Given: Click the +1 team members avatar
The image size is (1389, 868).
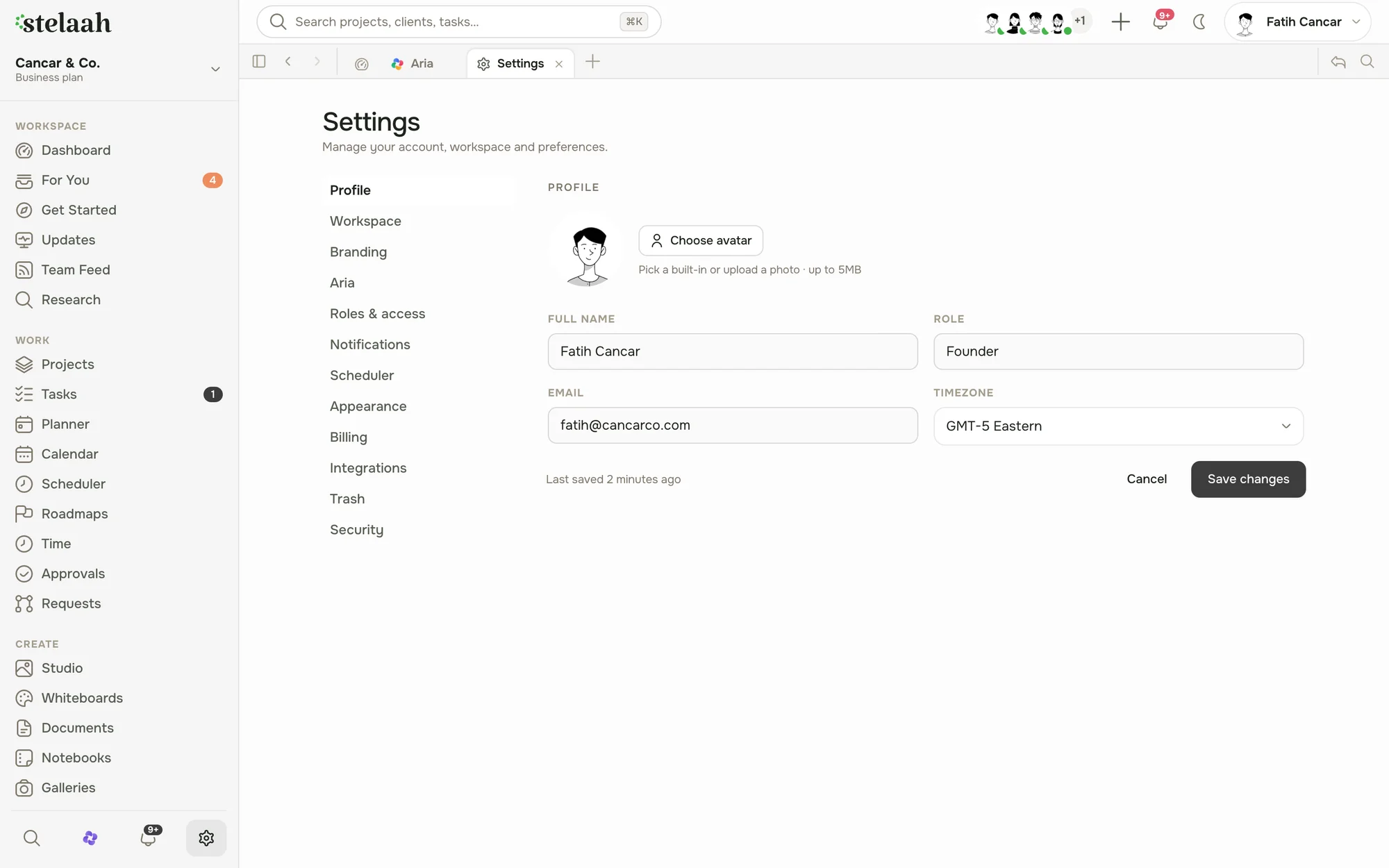Looking at the screenshot, I should tap(1080, 21).
